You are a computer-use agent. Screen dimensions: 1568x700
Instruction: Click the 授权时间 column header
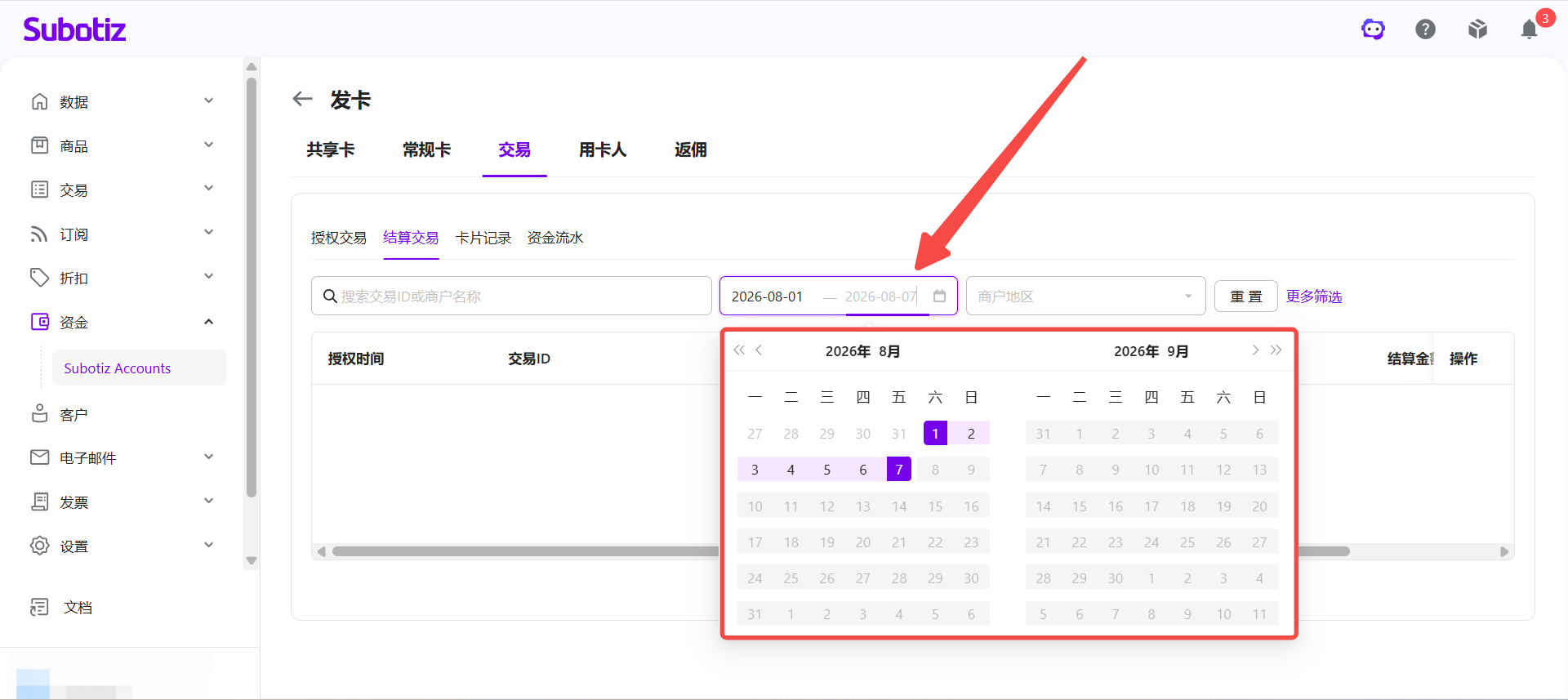[x=356, y=359]
